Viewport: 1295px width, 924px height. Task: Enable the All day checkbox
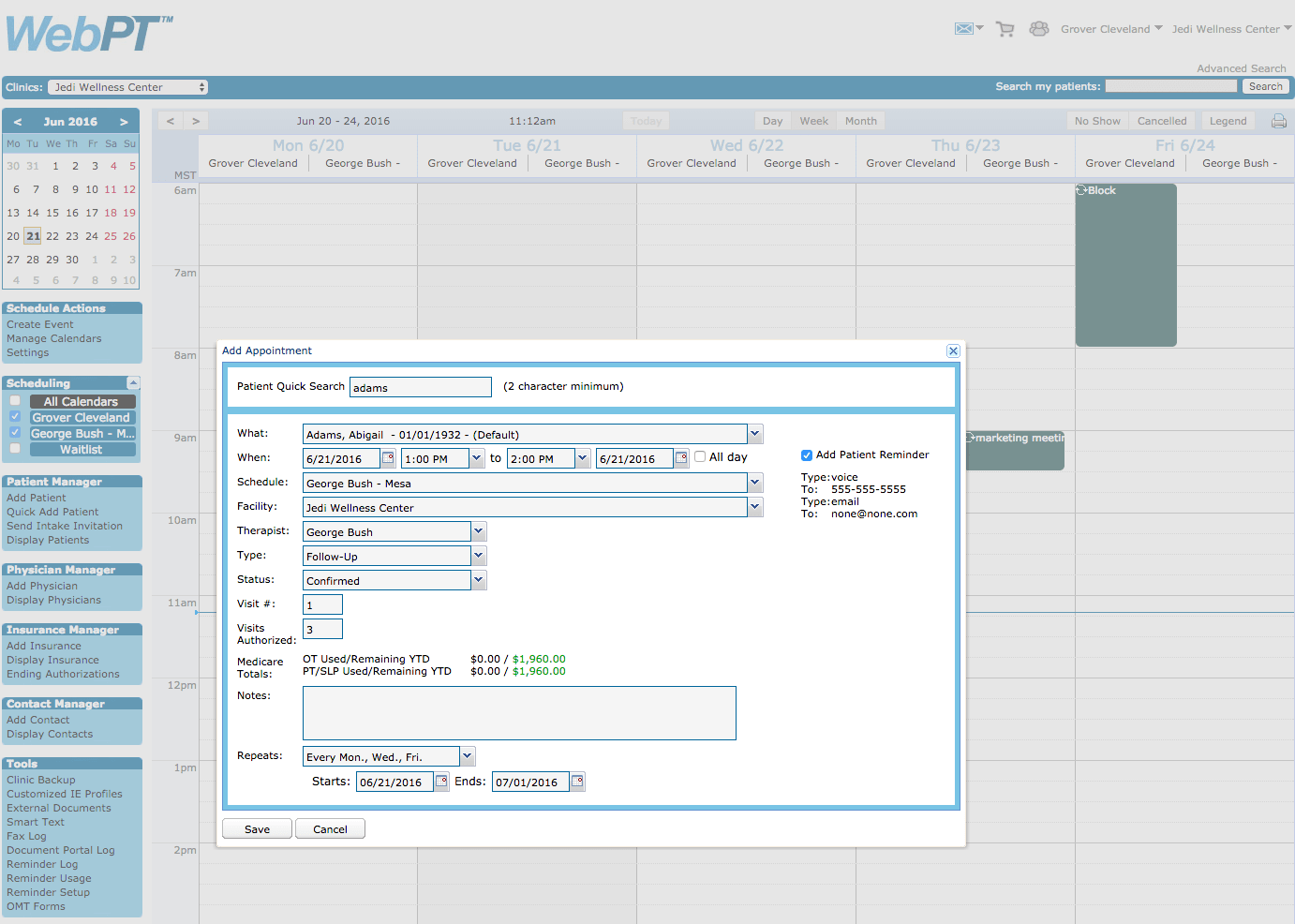[x=700, y=456]
